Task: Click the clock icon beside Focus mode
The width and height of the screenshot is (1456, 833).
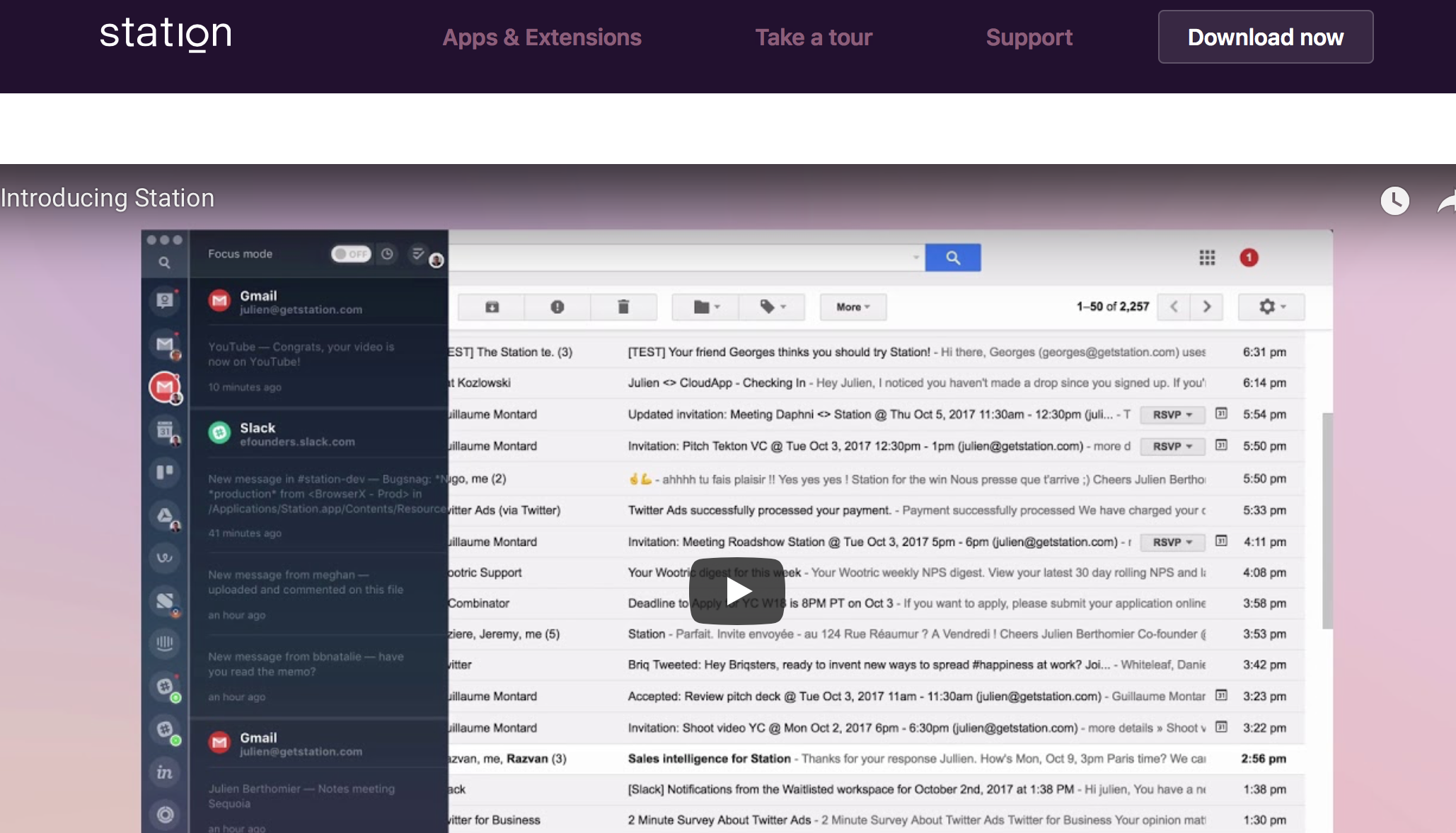Action: pyautogui.click(x=387, y=254)
